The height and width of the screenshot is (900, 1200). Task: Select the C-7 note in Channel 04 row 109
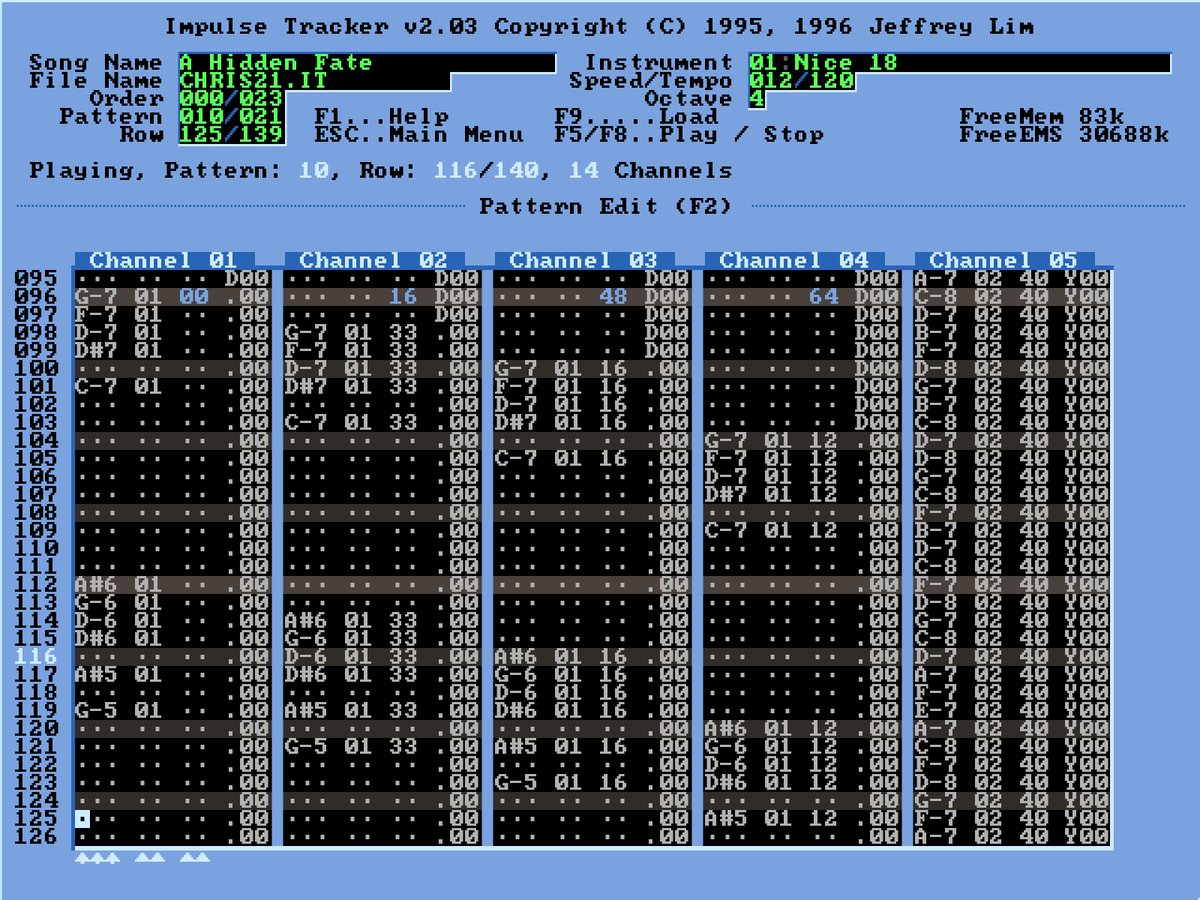(727, 531)
